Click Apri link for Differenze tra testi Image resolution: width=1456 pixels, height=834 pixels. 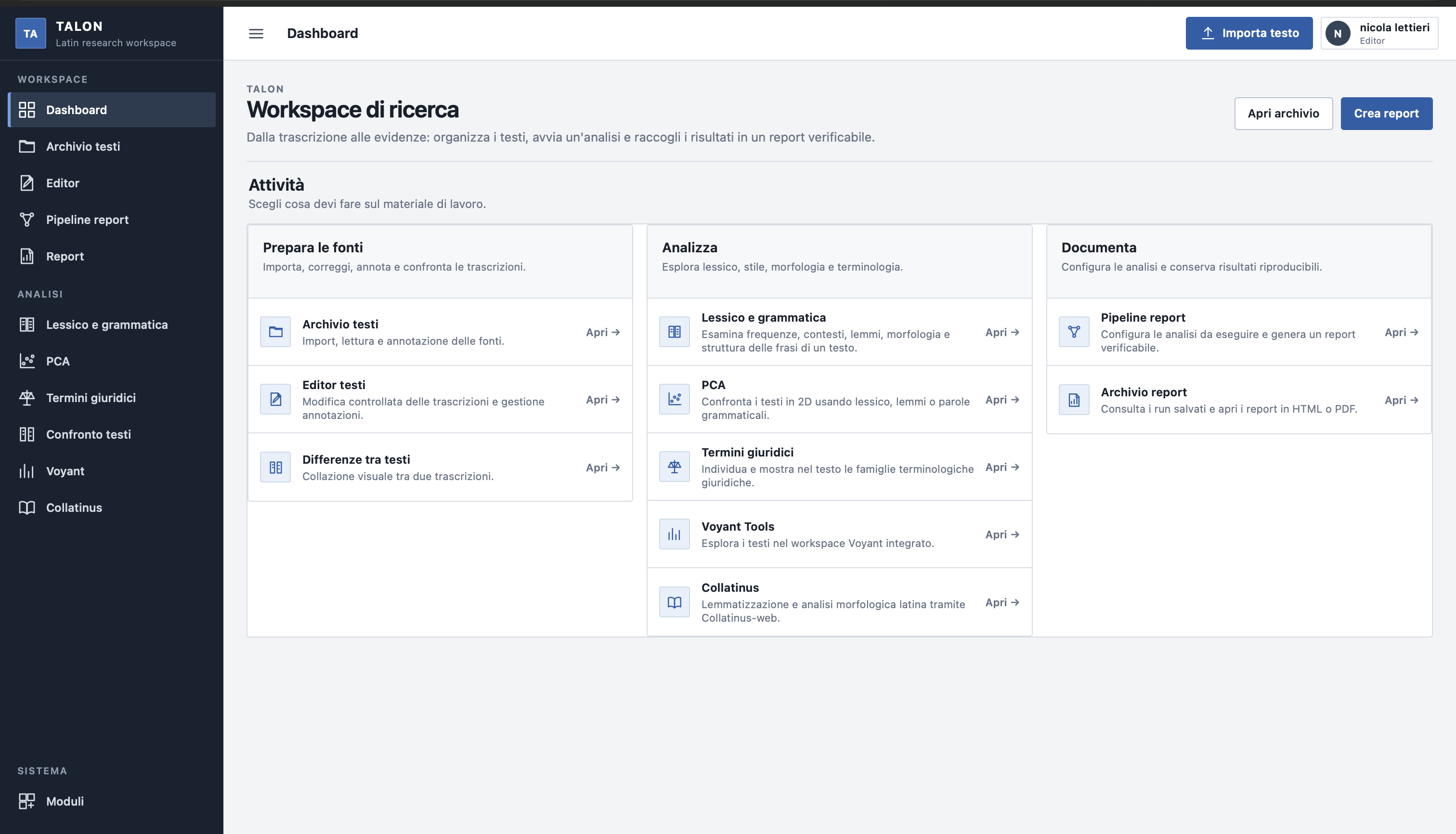tap(602, 468)
